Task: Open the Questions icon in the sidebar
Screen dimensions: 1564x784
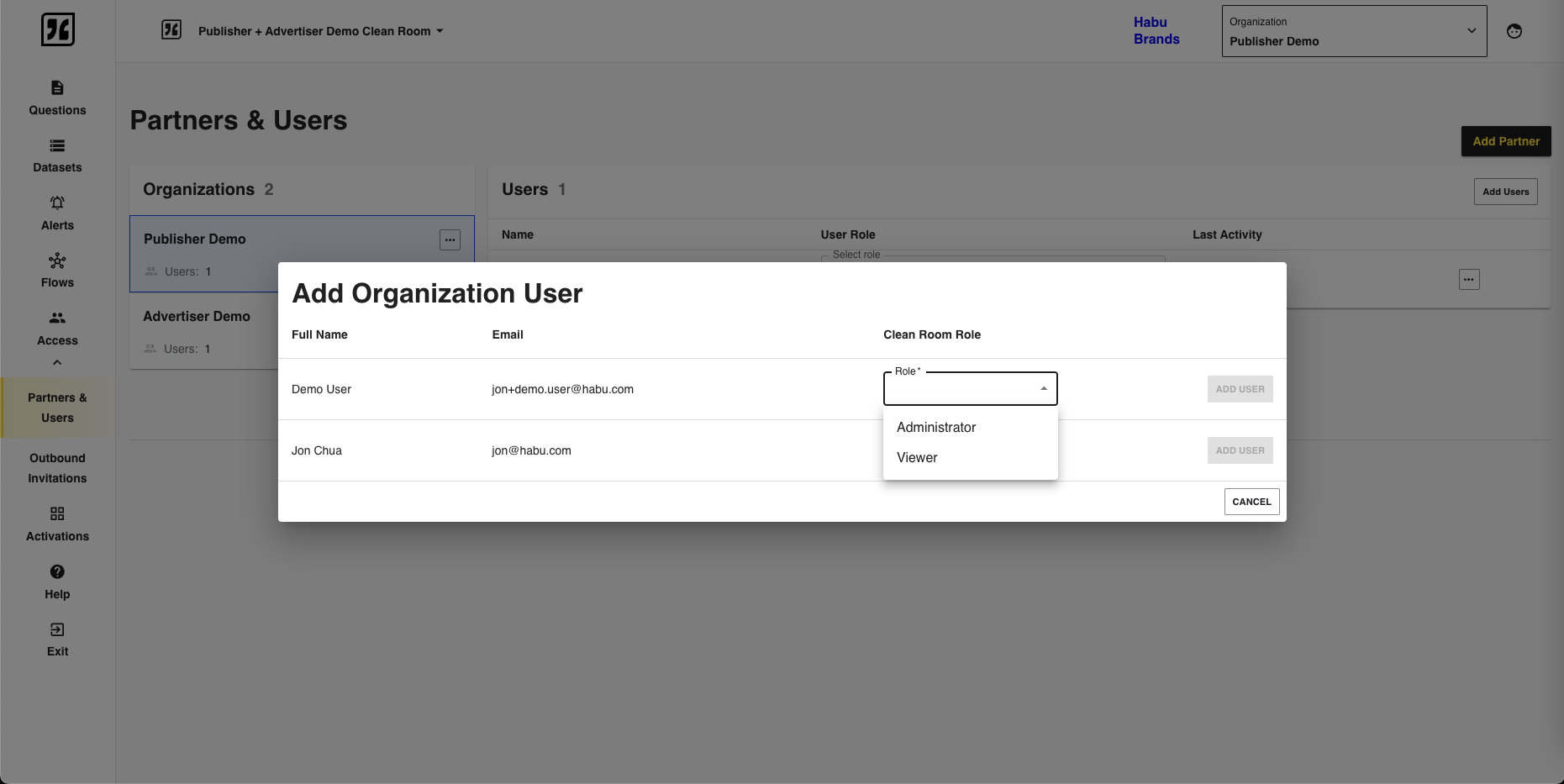Action: coord(57,87)
